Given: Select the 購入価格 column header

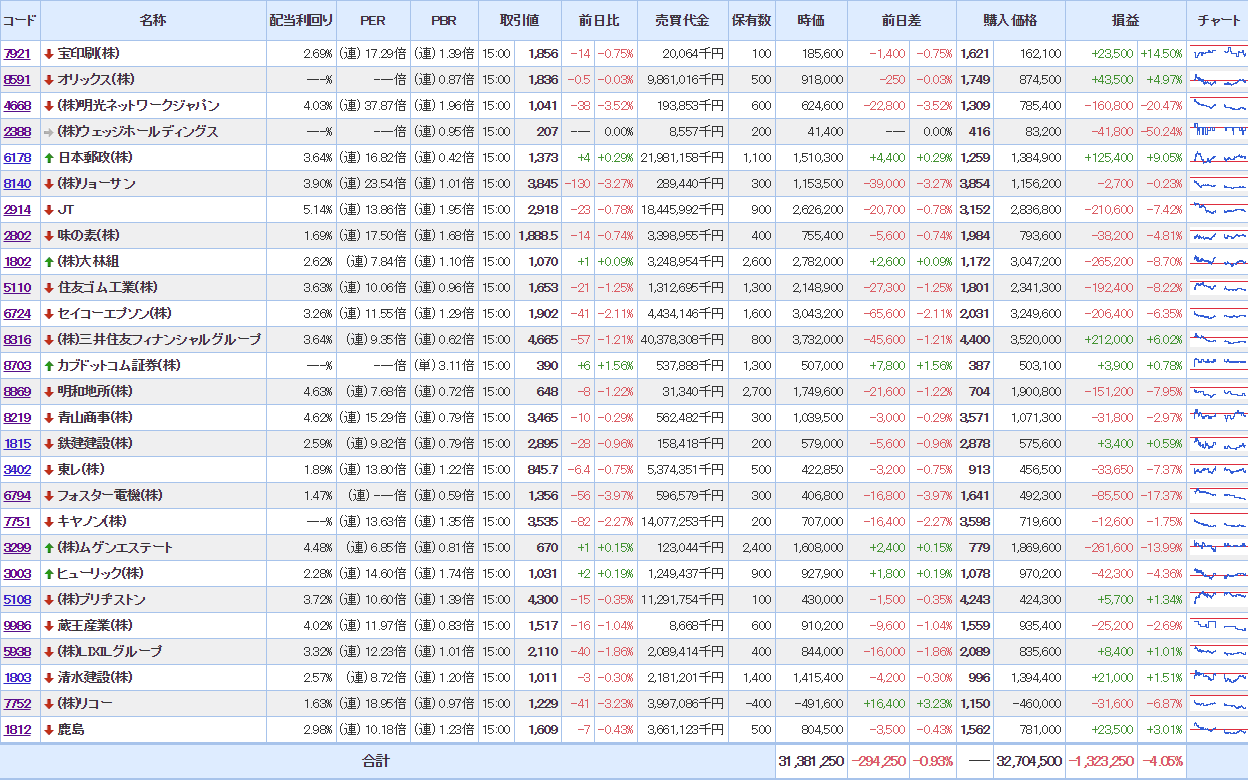Looking at the screenshot, I should (x=1010, y=21).
